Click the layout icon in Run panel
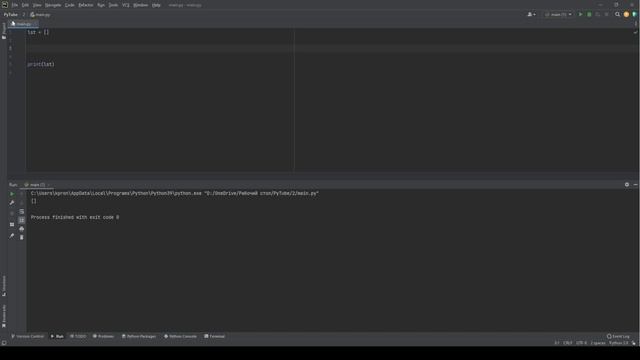 (x=12, y=224)
